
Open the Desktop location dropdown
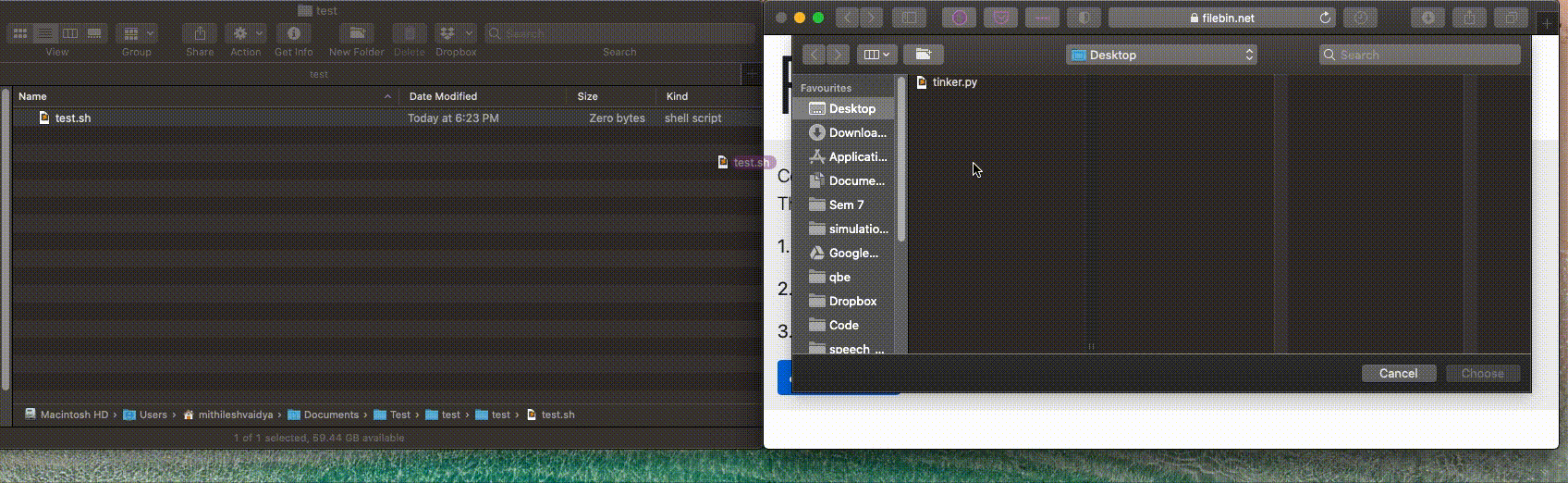point(1161,55)
